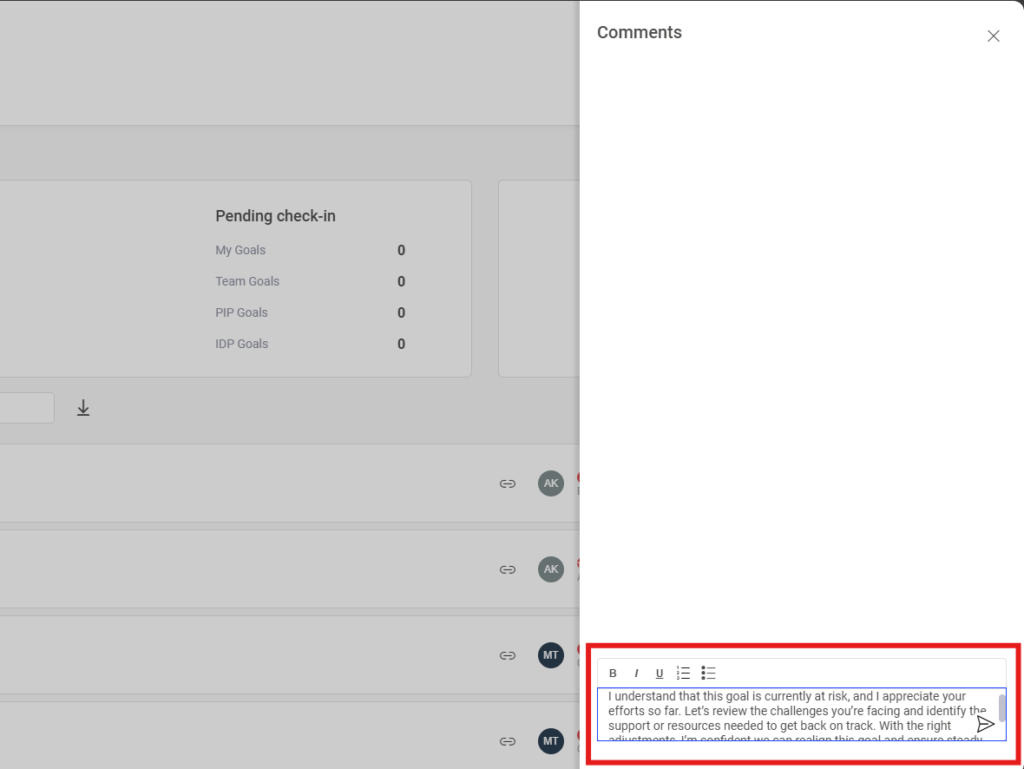This screenshot has height=769, width=1024.
Task: Click the link icon beside the bottom MT row
Action: click(x=507, y=741)
